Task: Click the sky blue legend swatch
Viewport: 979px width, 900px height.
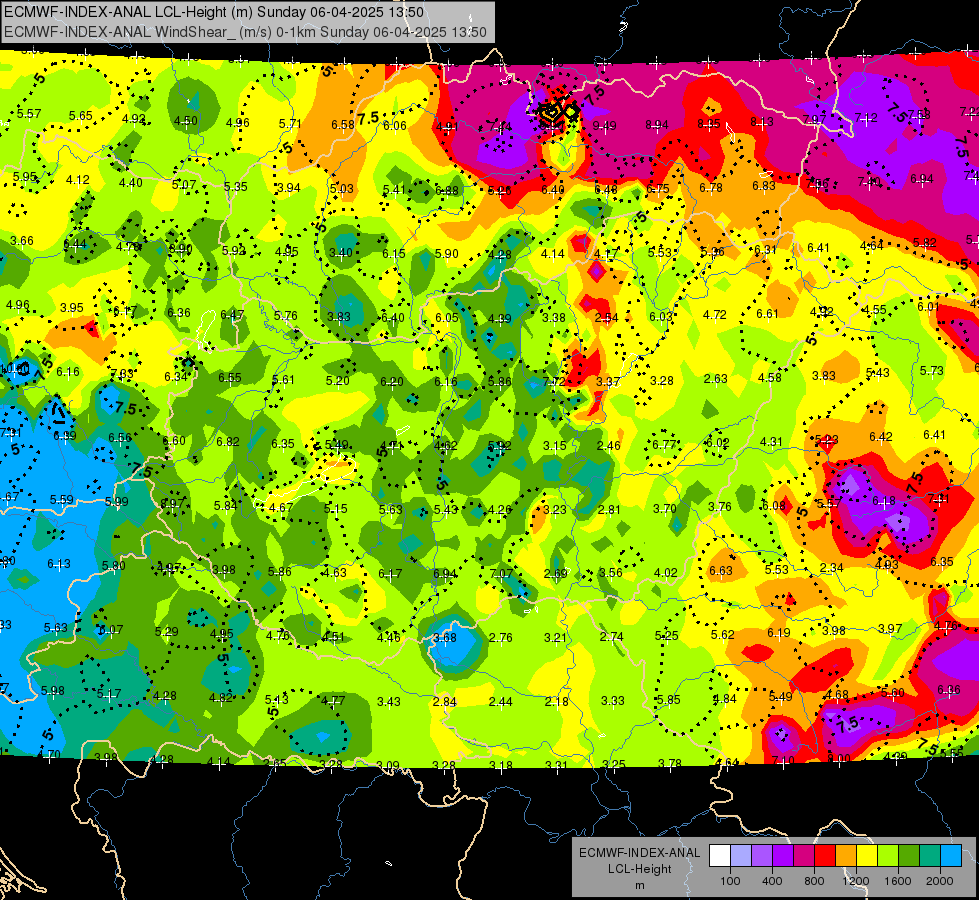Action: tap(950, 856)
